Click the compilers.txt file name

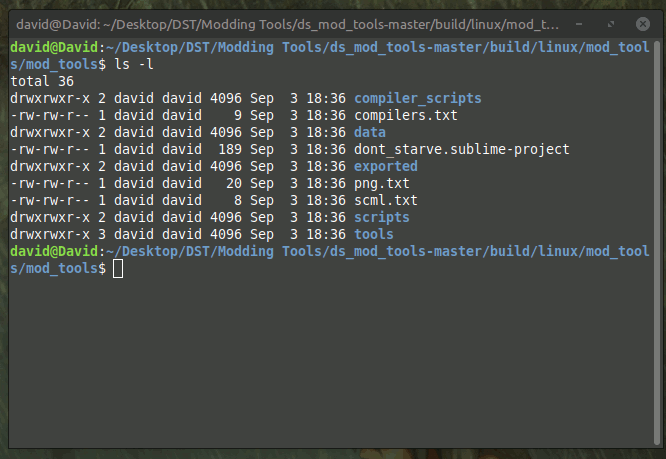point(405,115)
